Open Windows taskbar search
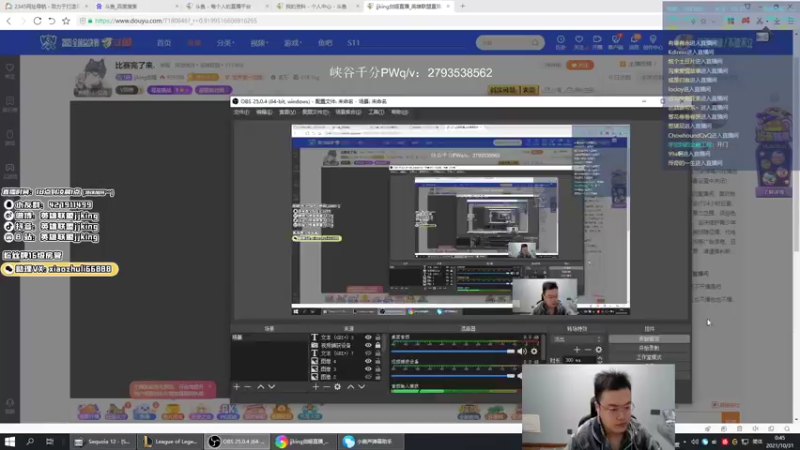 30,441
